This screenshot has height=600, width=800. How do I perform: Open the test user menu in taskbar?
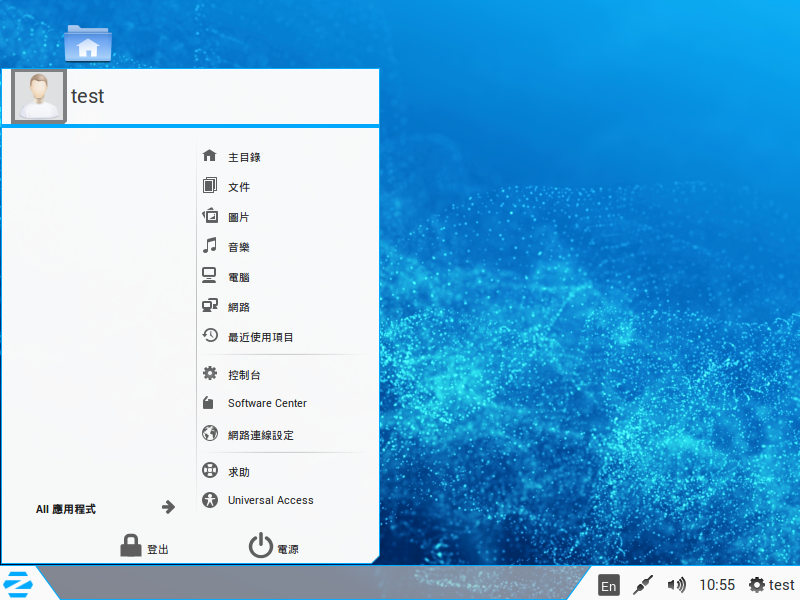pyautogui.click(x=781, y=585)
